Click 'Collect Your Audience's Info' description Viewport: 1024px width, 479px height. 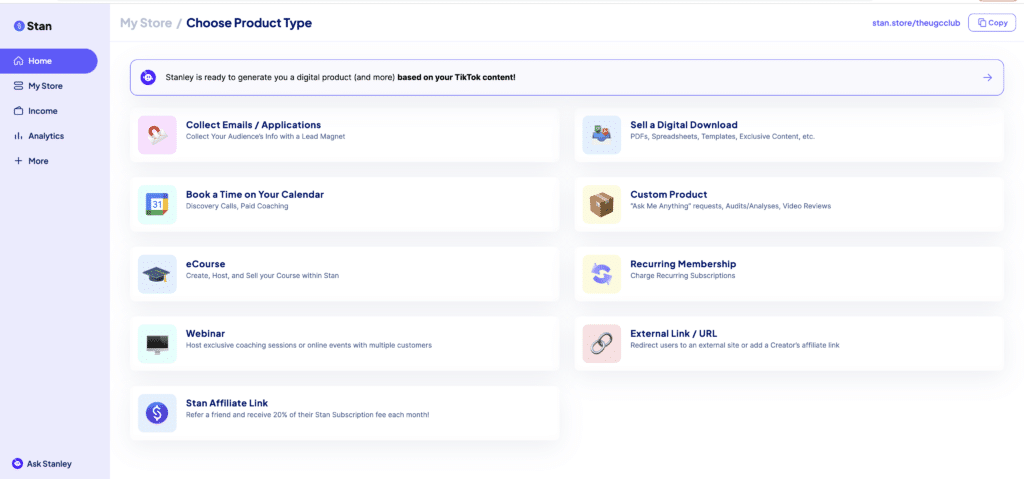tap(266, 137)
